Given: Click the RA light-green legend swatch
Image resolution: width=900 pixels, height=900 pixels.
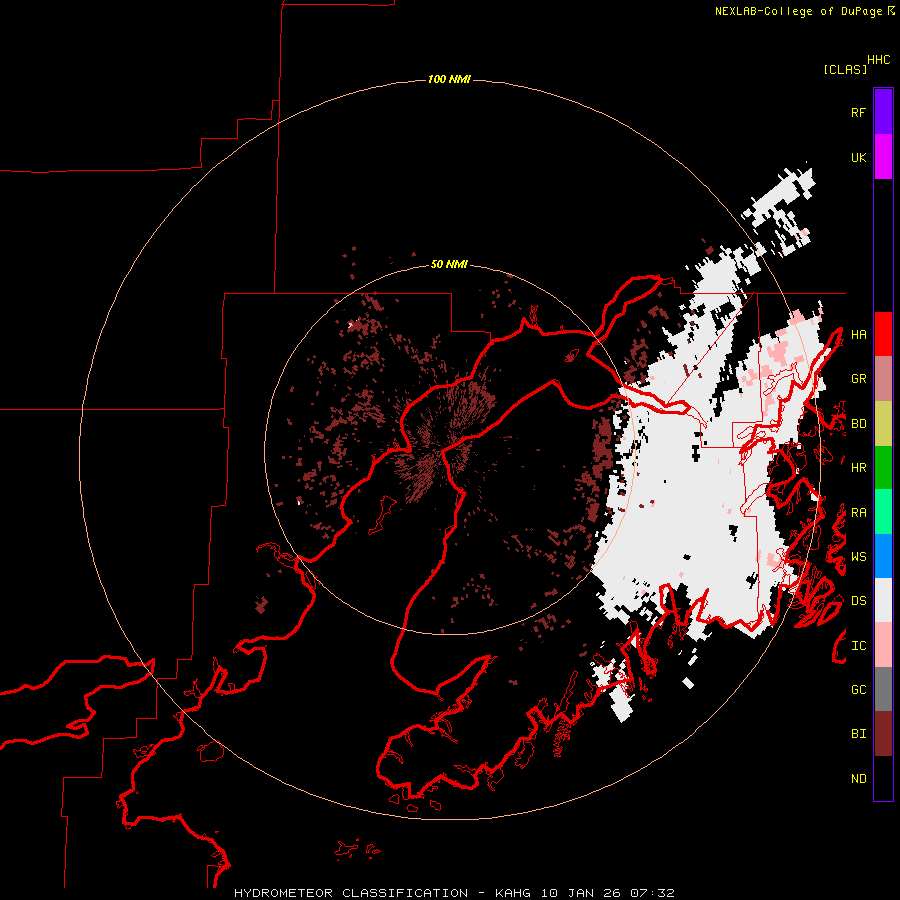Looking at the screenshot, I should pyautogui.click(x=883, y=512).
